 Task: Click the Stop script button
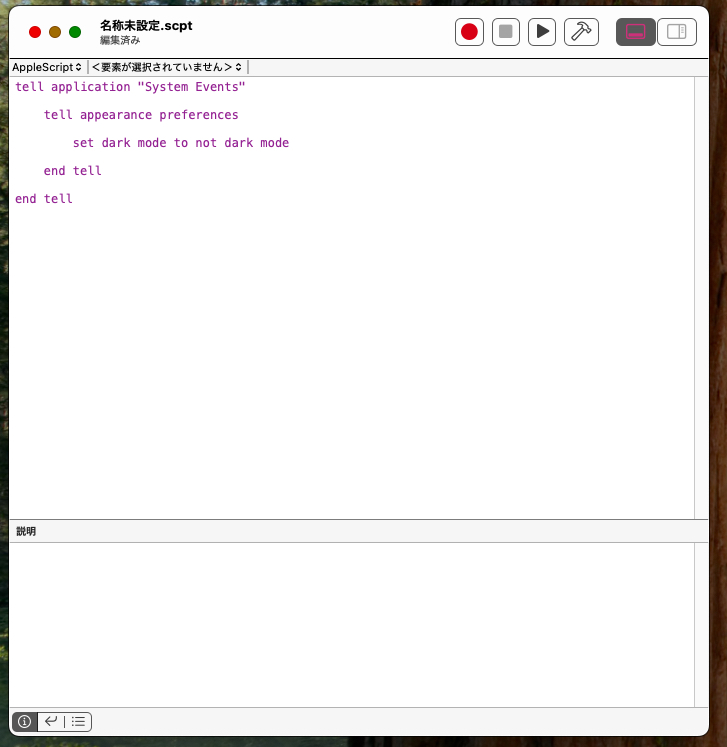(x=505, y=32)
